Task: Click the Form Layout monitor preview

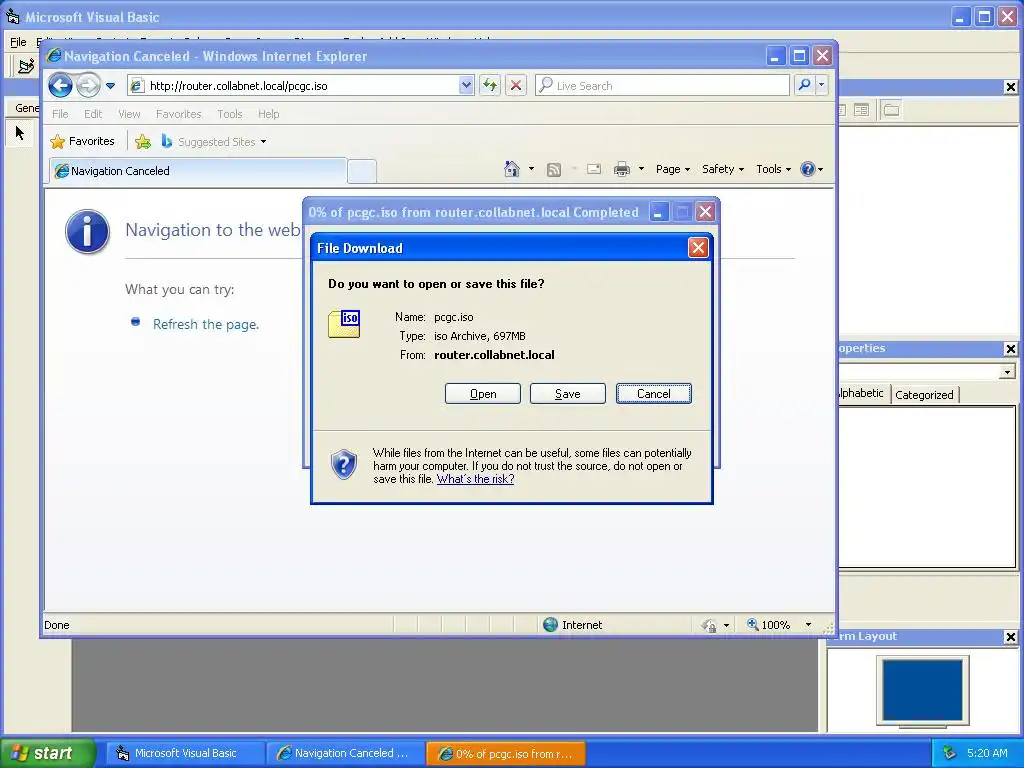Action: pos(923,690)
